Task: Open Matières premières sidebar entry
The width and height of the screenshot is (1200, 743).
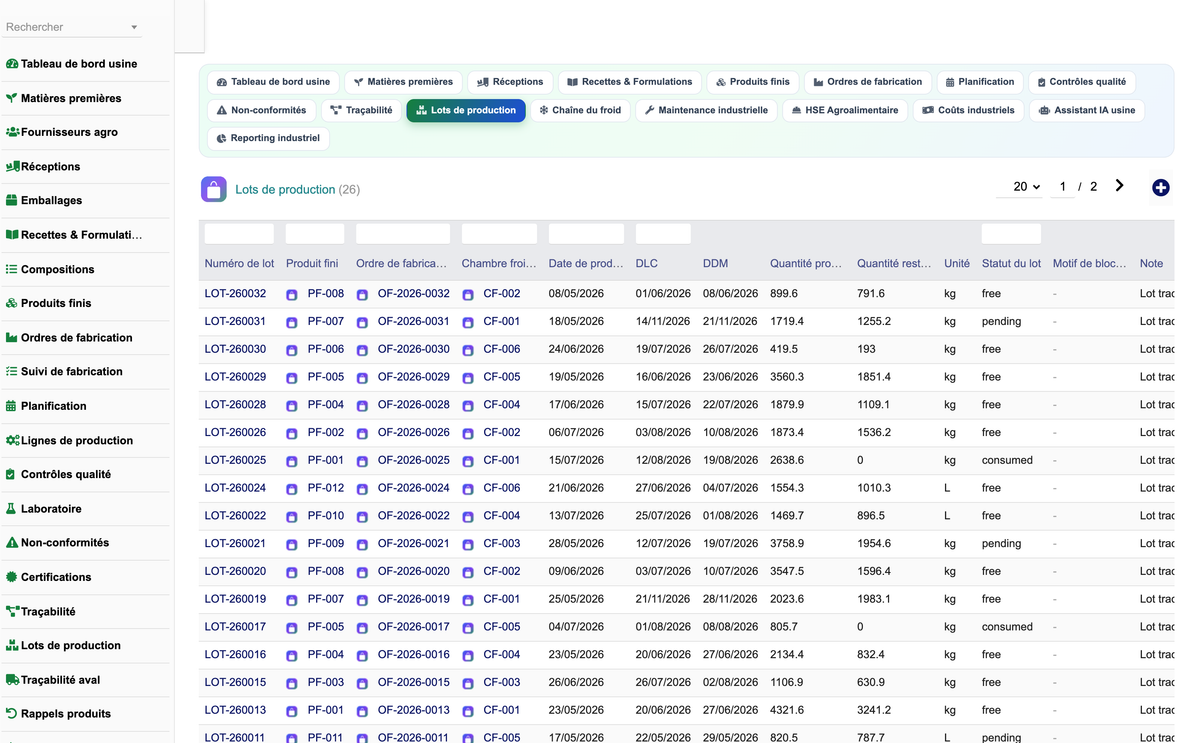Action: [63, 98]
